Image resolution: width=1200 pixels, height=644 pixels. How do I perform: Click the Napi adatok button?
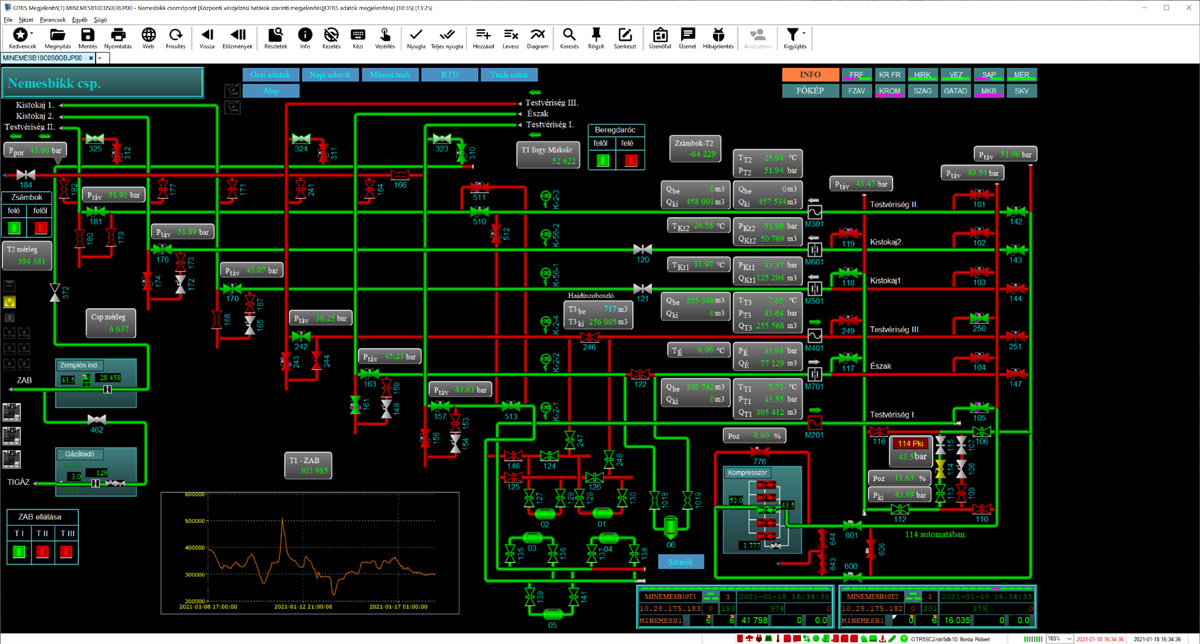click(x=331, y=75)
